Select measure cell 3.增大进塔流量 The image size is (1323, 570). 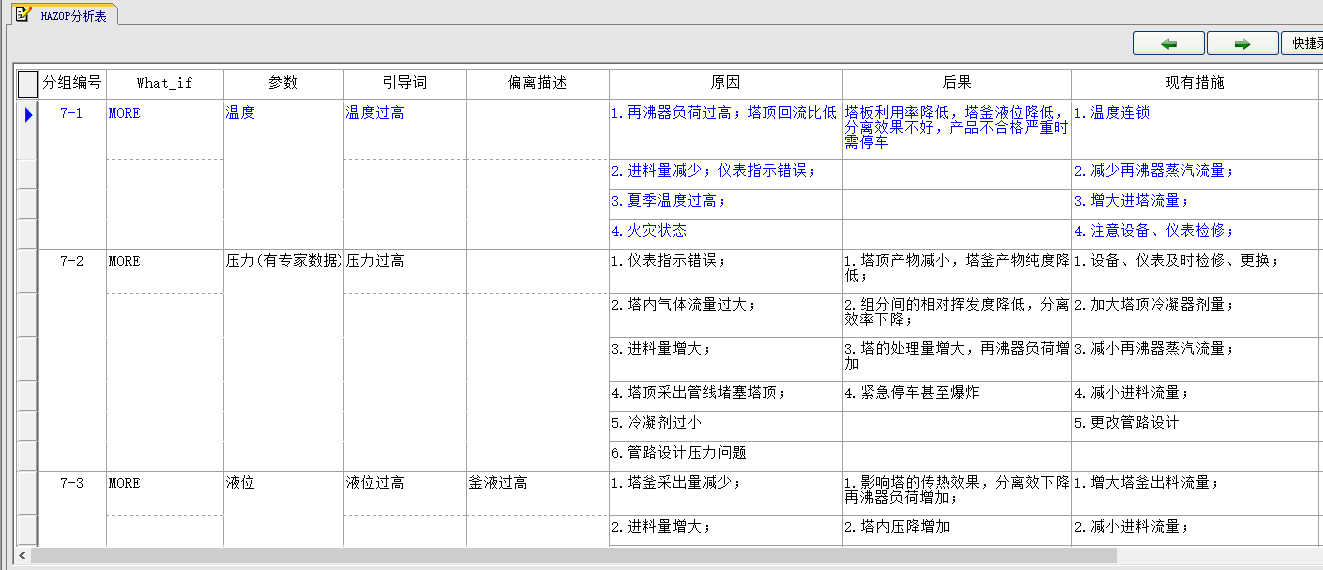tap(1195, 204)
